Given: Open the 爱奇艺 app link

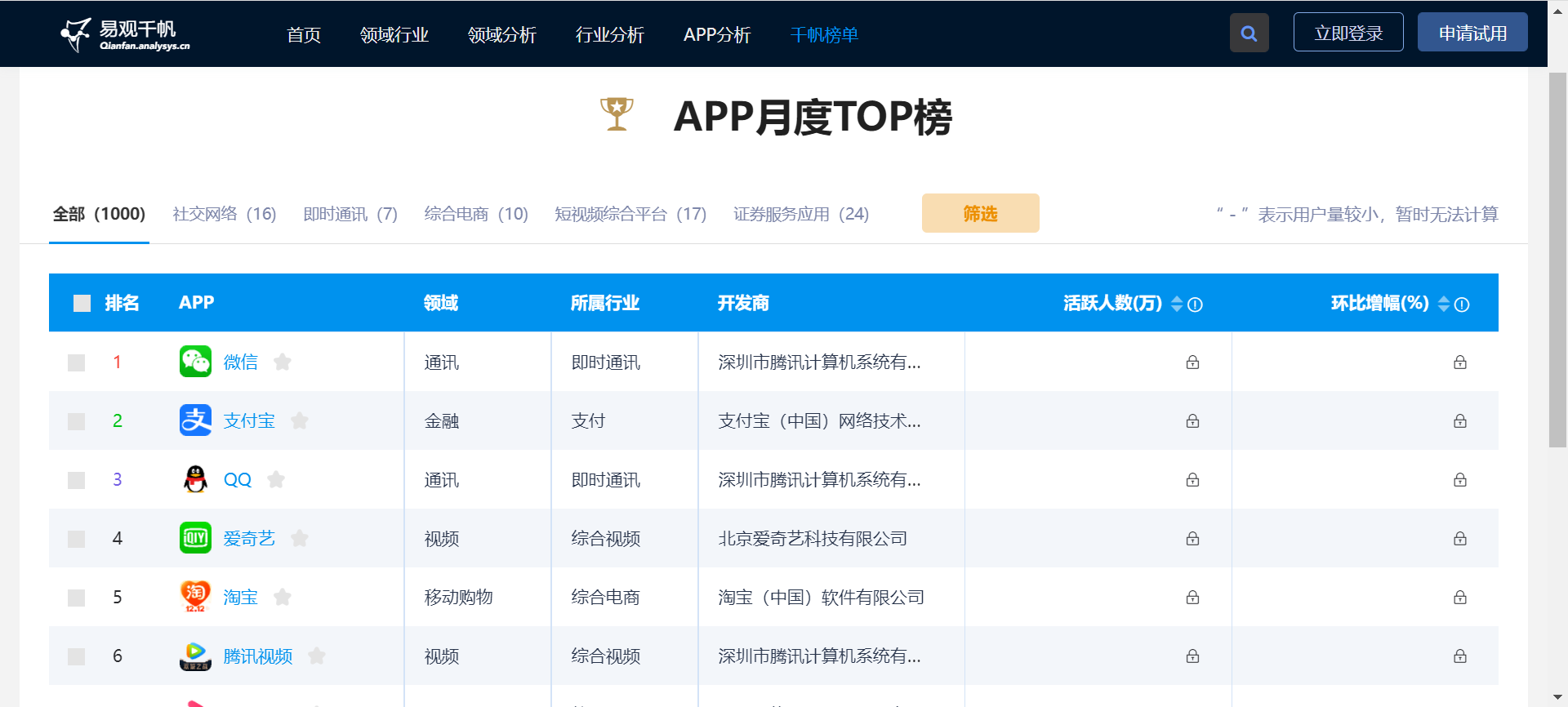Looking at the screenshot, I should click(249, 538).
